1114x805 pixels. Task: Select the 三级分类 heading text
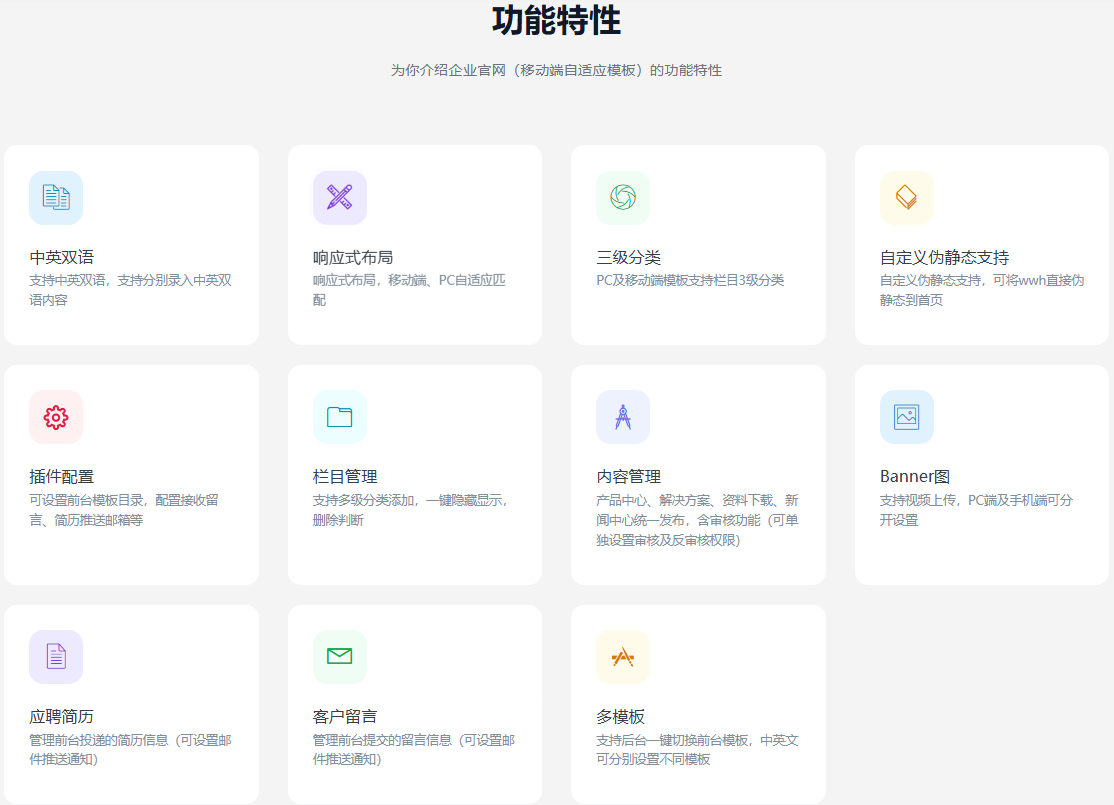click(x=628, y=257)
